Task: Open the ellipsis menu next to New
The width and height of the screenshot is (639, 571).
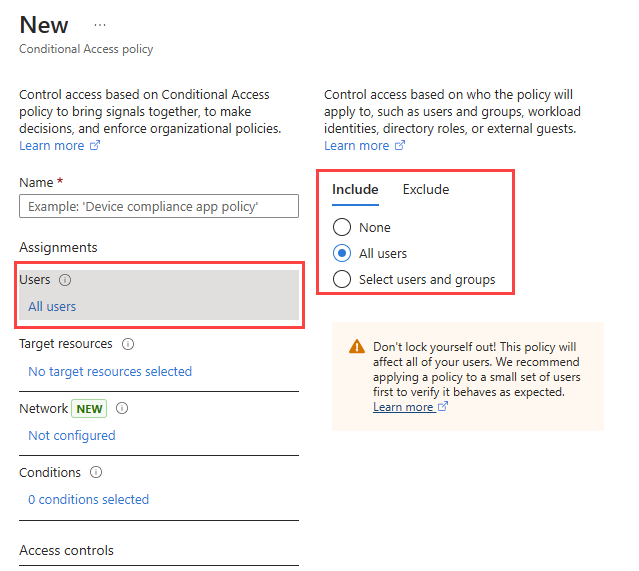Action: (100, 25)
